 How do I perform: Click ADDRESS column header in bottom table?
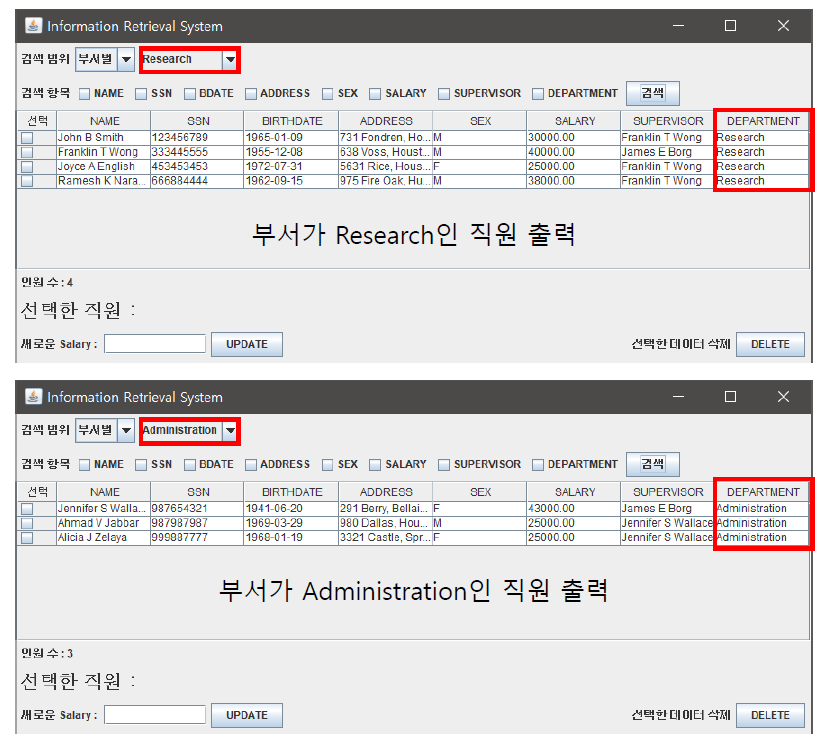click(x=386, y=492)
